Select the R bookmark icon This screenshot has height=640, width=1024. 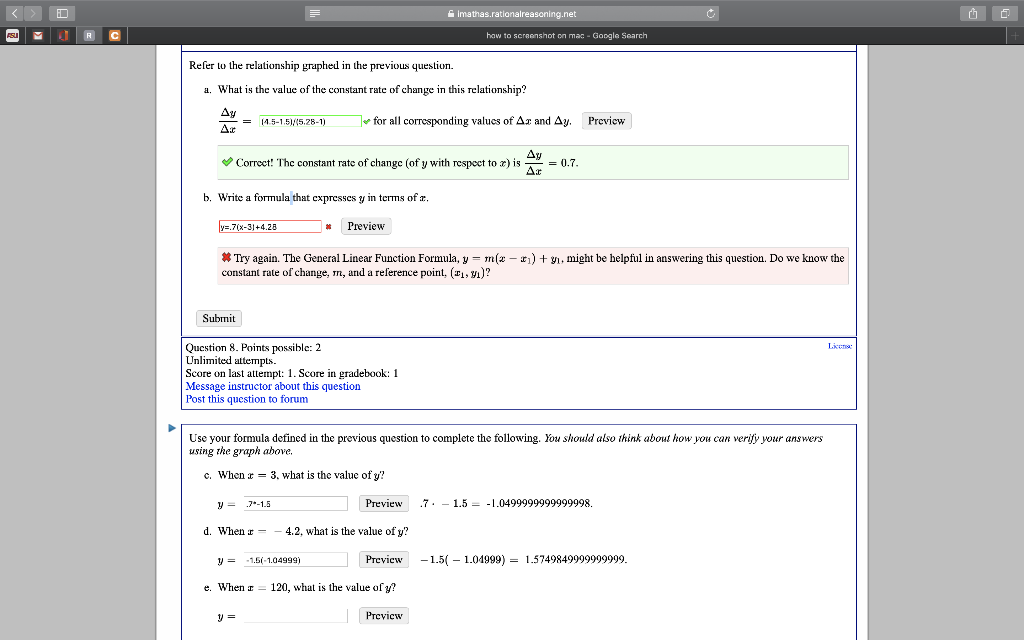tap(88, 35)
